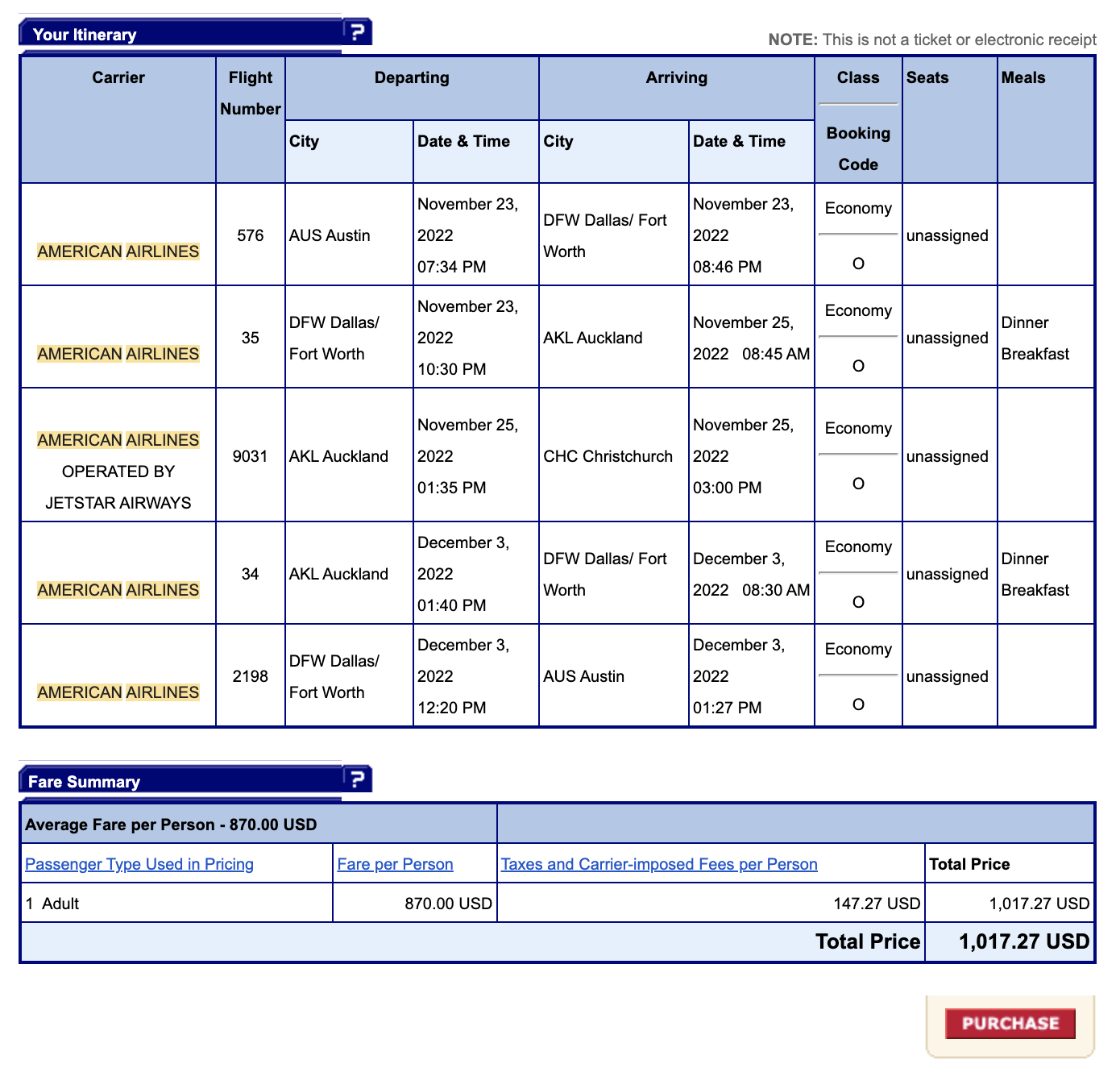1120x1072 pixels.
Task: Click AMERICAN AIRLINES in flight 34 row
Action: click(118, 590)
